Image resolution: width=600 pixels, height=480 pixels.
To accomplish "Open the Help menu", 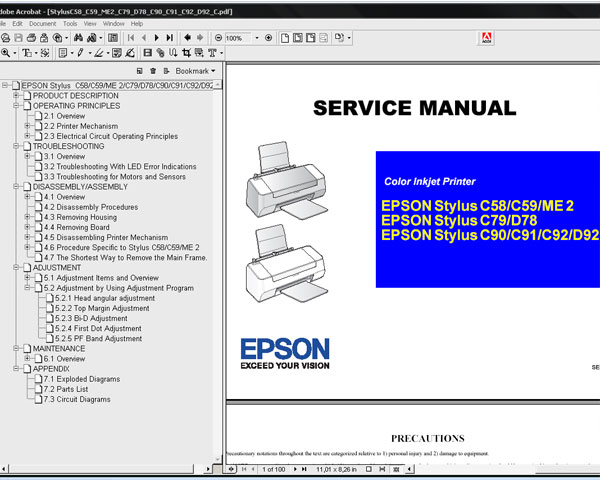I will (137, 23).
